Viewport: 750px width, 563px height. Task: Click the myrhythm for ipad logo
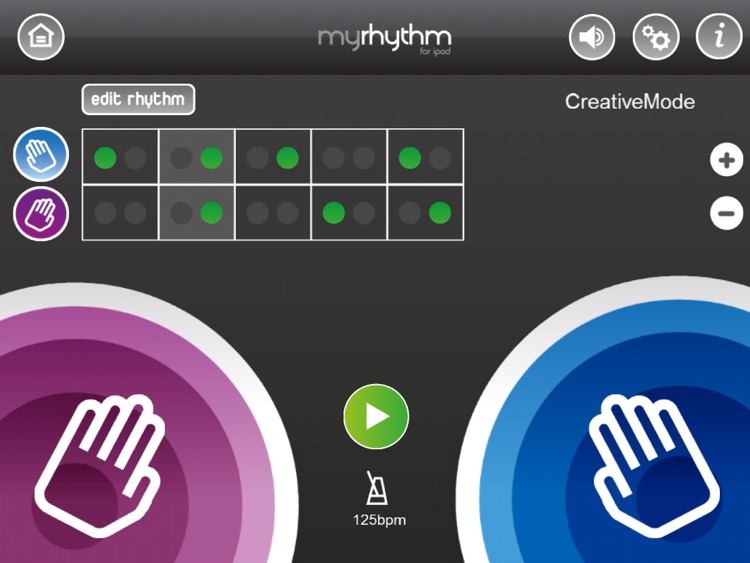[x=385, y=40]
